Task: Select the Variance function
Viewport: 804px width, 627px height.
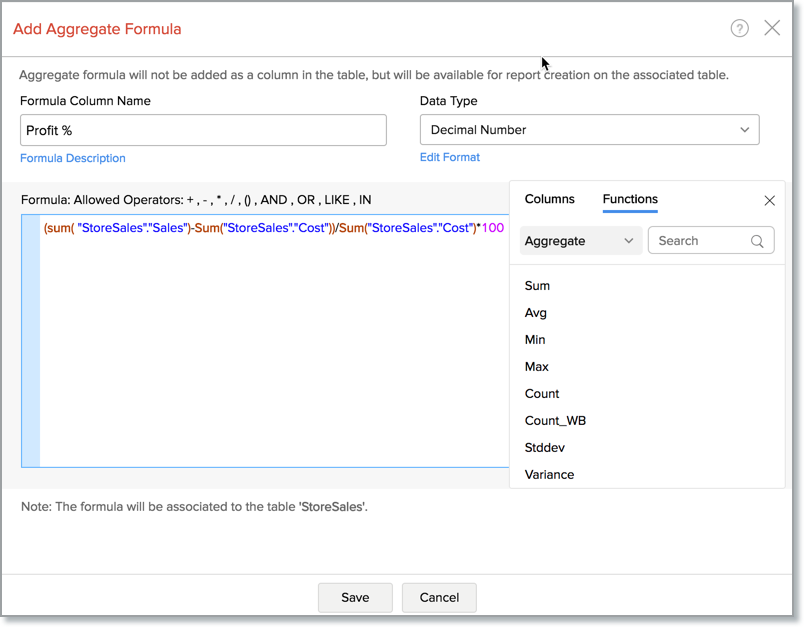Action: (549, 475)
